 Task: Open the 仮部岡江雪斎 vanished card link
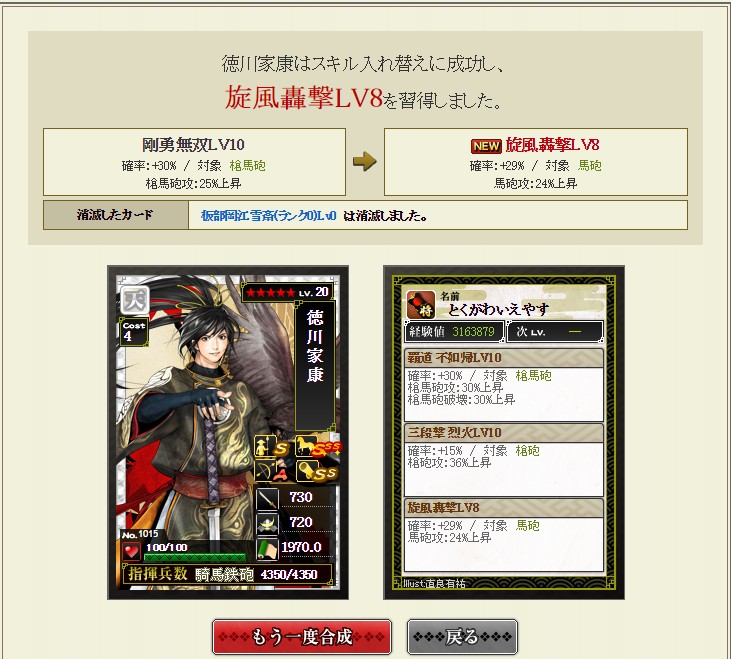click(x=268, y=215)
